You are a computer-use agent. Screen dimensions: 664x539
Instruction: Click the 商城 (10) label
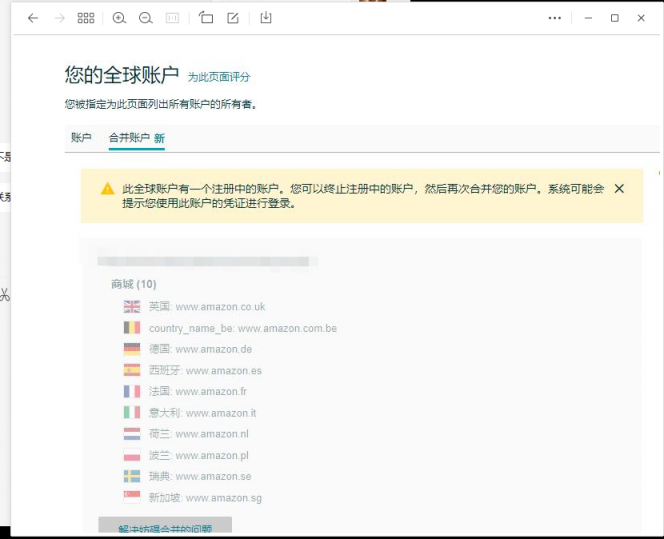[134, 284]
